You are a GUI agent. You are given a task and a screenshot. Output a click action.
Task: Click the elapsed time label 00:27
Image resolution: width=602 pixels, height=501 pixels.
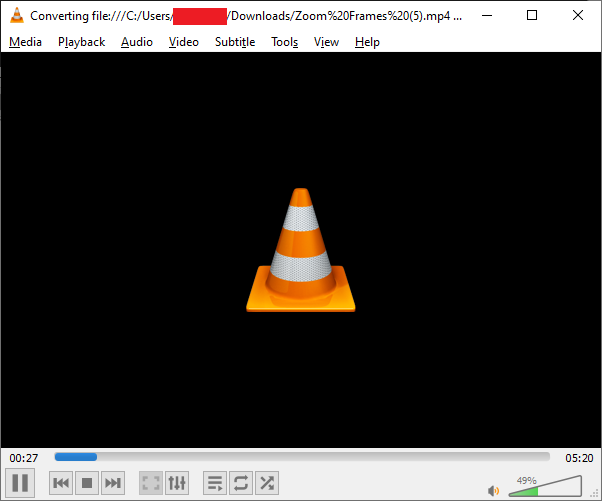coord(24,458)
